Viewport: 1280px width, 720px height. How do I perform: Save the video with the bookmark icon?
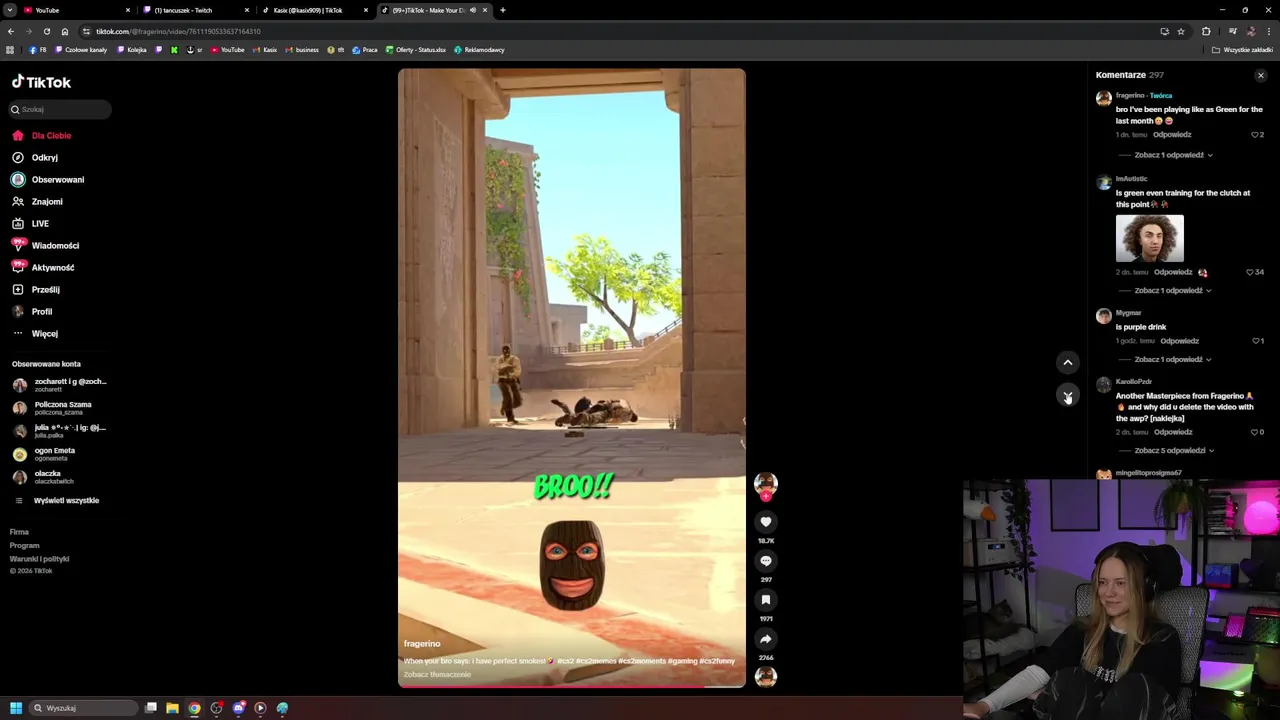pyautogui.click(x=766, y=600)
